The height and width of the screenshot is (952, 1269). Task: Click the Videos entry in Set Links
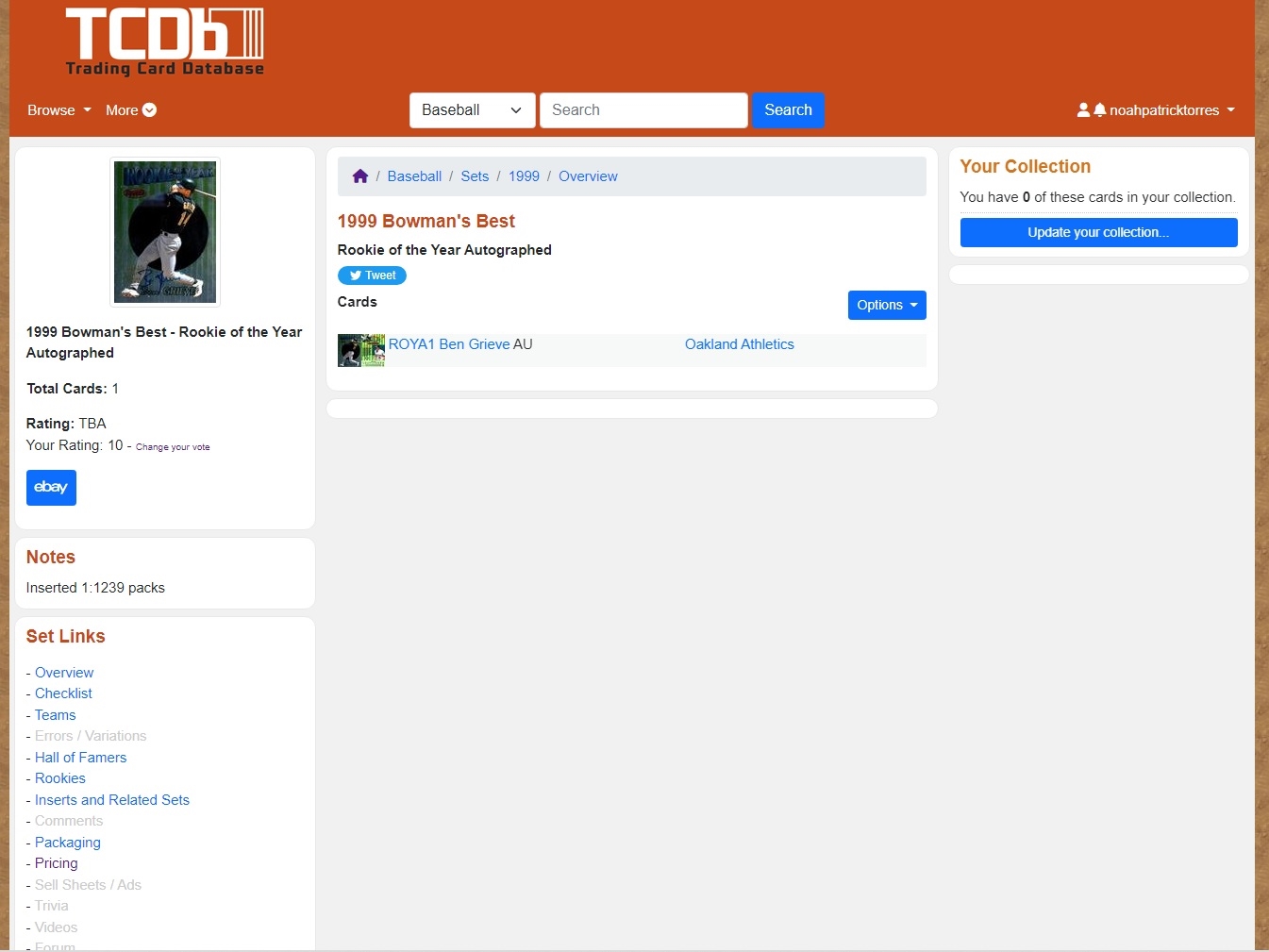56,927
